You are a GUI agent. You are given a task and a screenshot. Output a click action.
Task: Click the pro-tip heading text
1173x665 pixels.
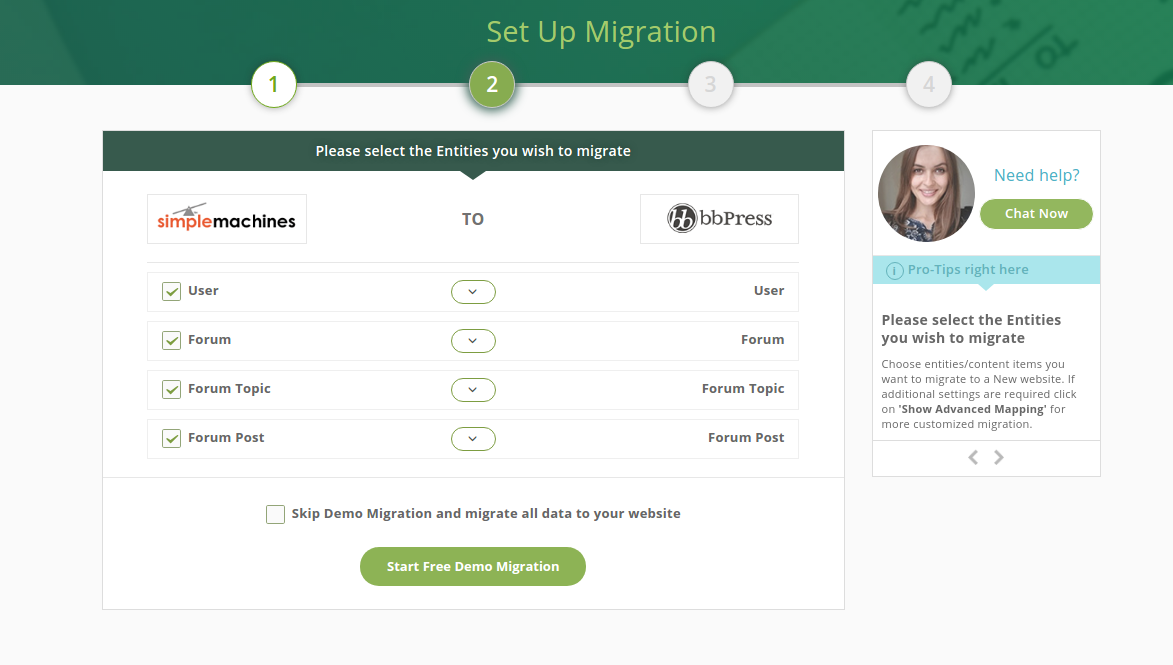pyautogui.click(x=971, y=329)
